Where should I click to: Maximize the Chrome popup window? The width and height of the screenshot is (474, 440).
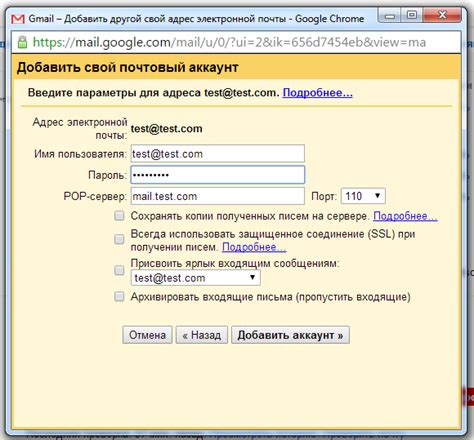tap(412, 15)
